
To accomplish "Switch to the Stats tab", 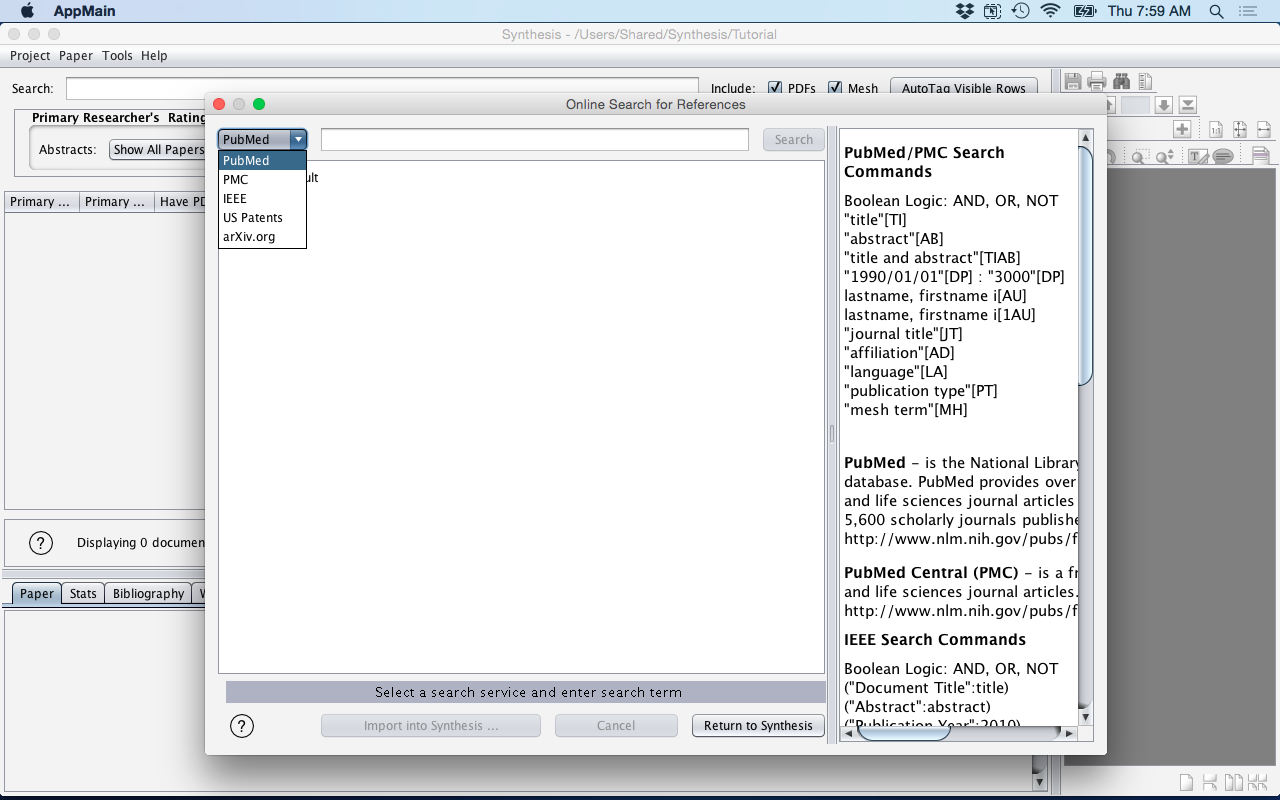I will (x=83, y=593).
